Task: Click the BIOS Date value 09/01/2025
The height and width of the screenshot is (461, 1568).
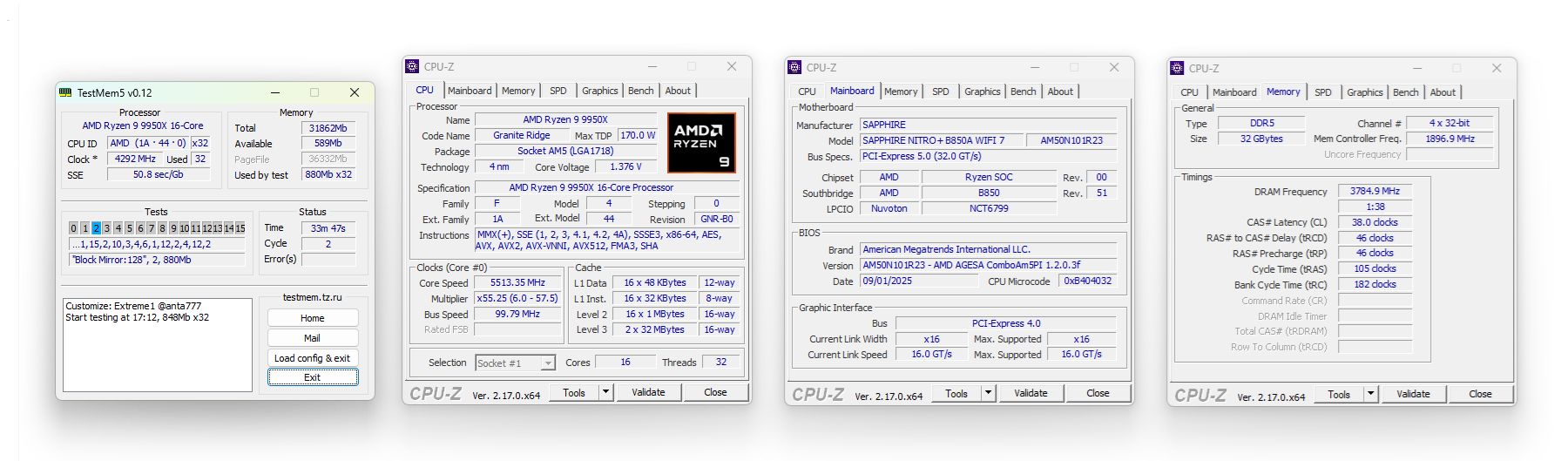Action: click(919, 281)
